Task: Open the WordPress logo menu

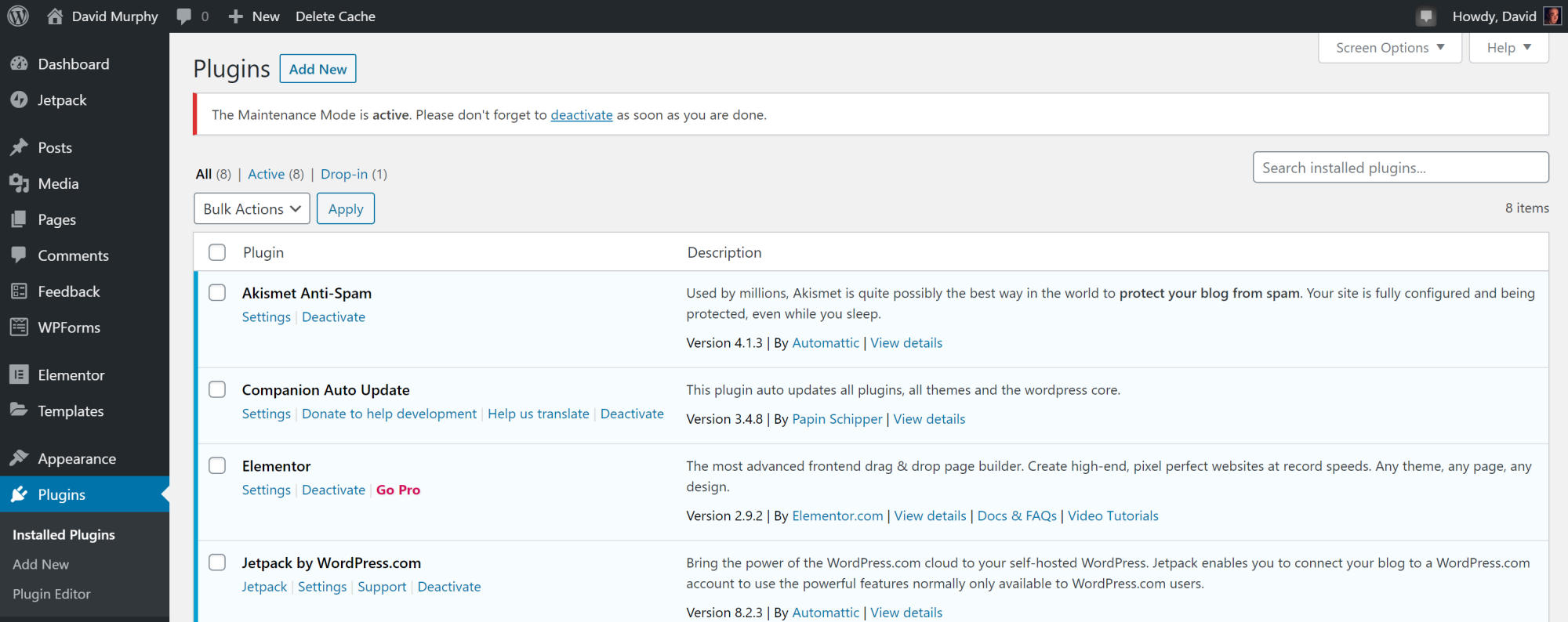Action: 18,16
